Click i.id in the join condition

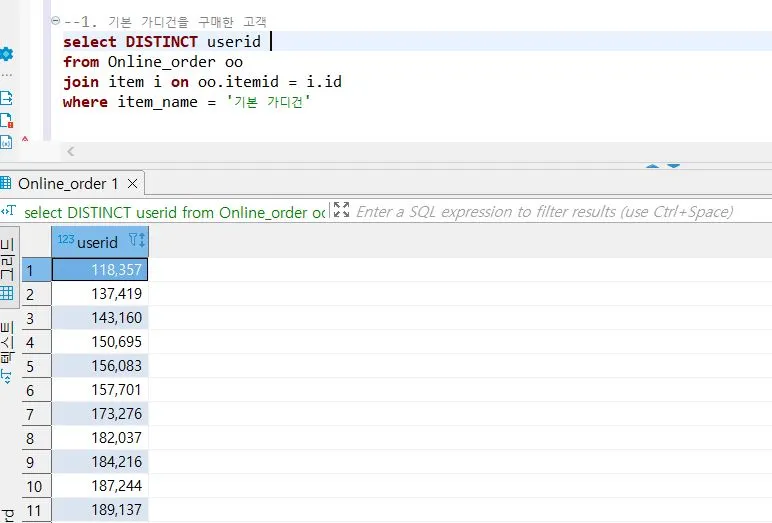[x=324, y=82]
